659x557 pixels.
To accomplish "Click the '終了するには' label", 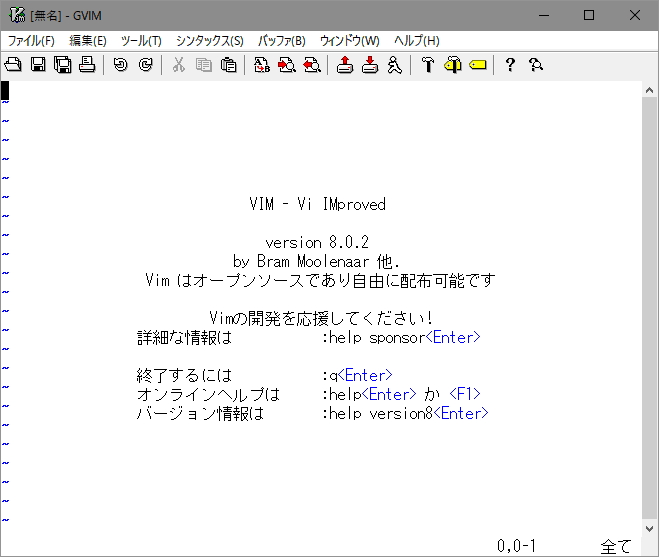I will point(184,375).
